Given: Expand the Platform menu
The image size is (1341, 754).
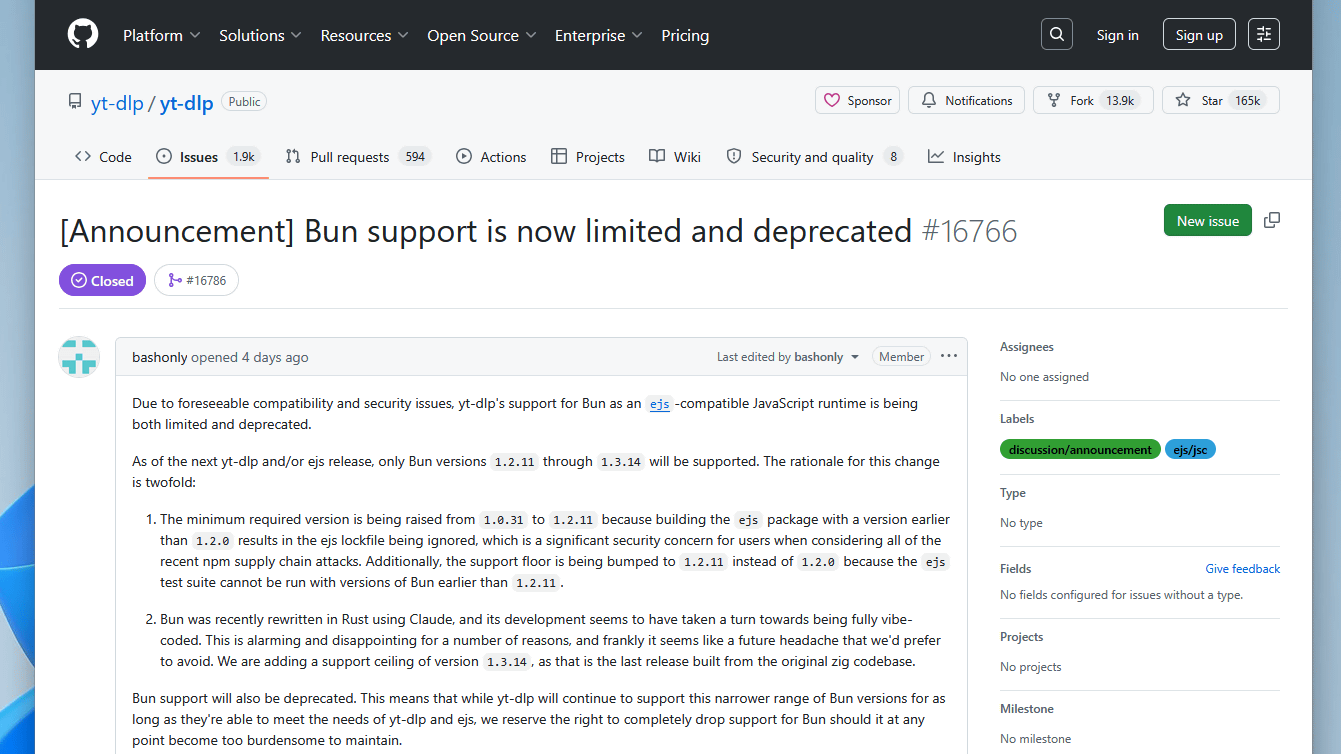Looking at the screenshot, I should [x=162, y=35].
